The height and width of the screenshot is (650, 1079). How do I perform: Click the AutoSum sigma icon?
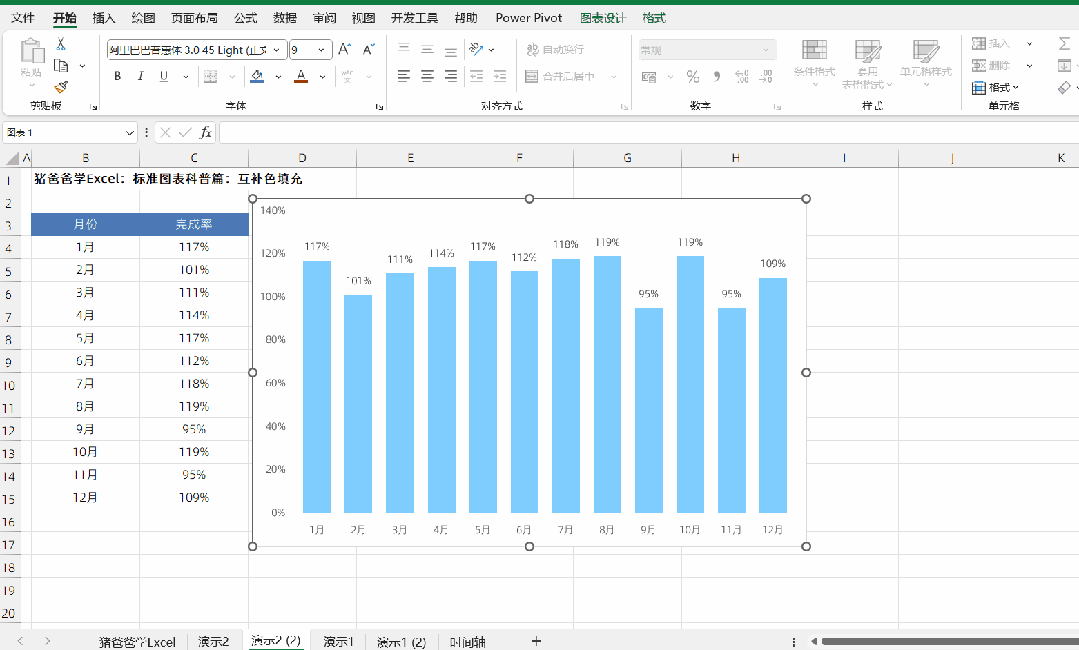(x=1065, y=43)
